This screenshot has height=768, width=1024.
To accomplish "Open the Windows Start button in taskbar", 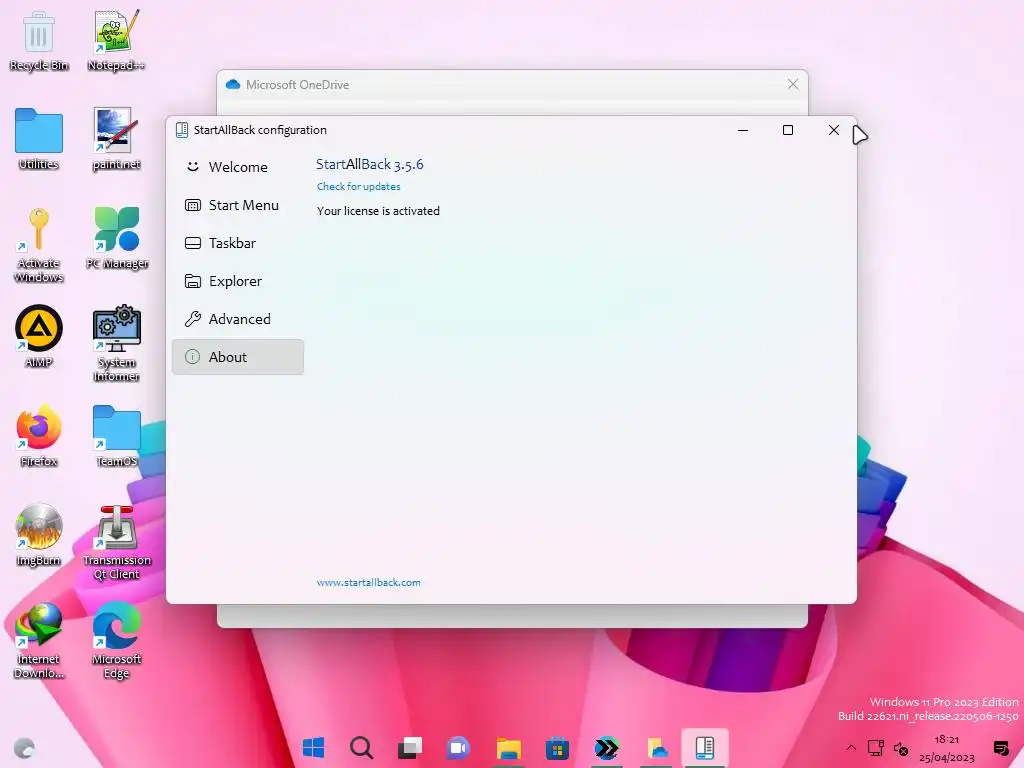I will point(313,747).
